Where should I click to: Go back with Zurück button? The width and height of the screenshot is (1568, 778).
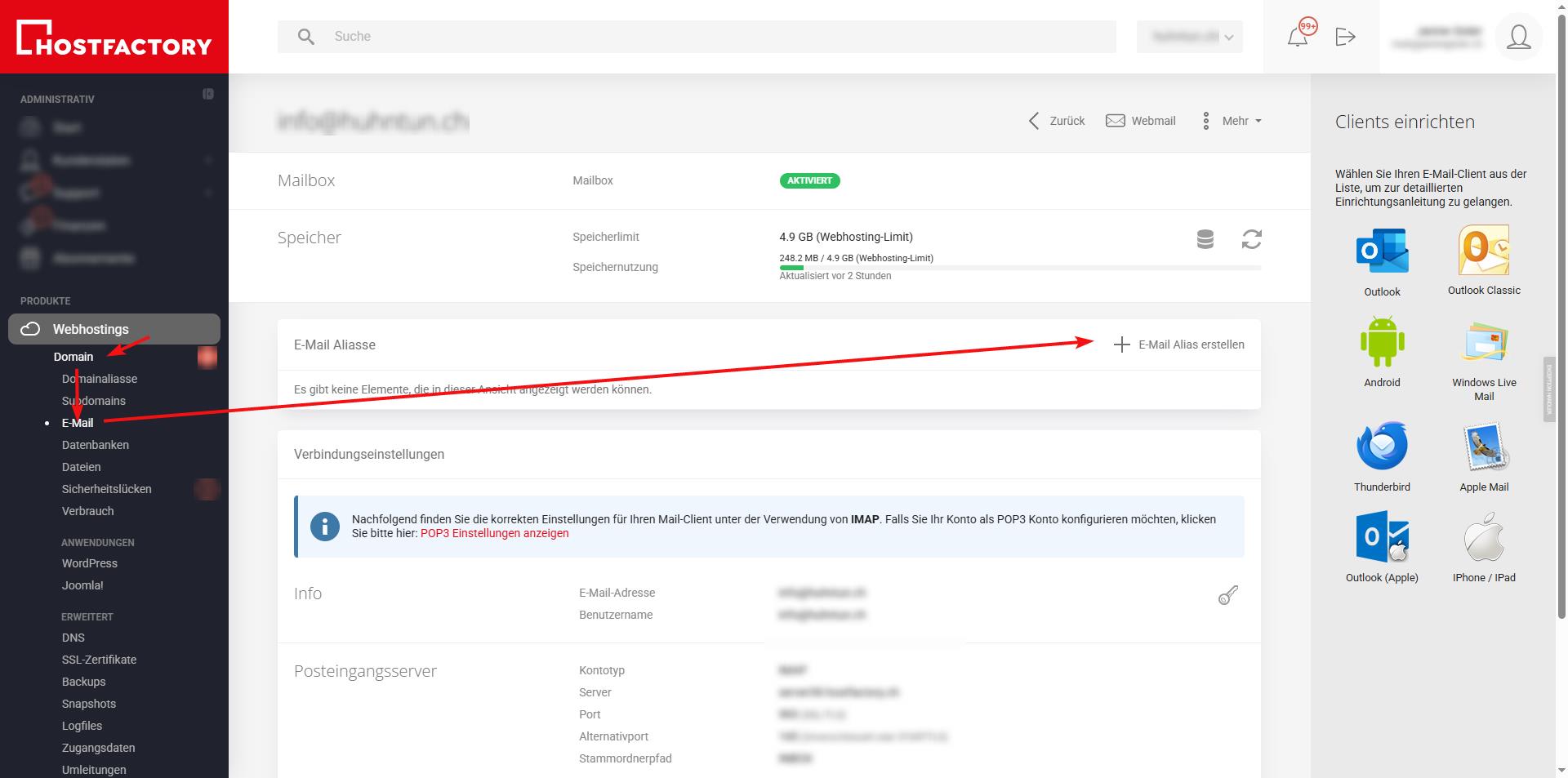1057,121
